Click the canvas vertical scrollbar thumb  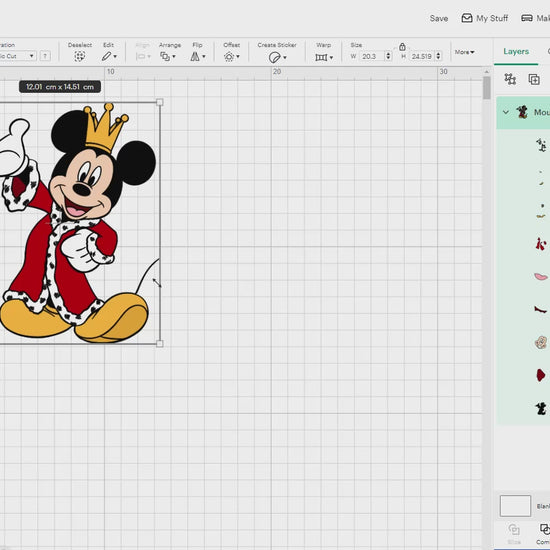487,88
